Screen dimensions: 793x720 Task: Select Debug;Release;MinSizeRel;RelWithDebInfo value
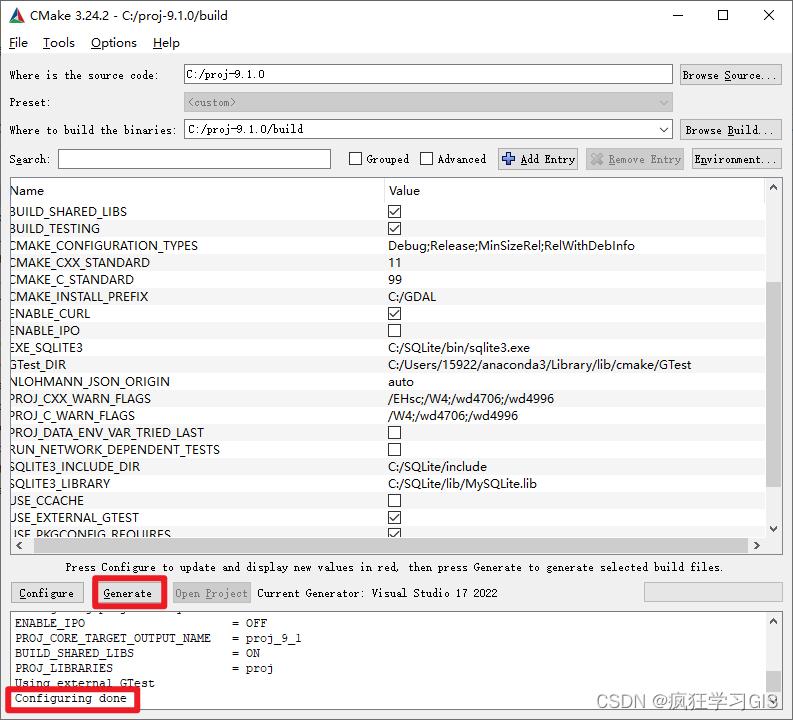click(x=511, y=246)
